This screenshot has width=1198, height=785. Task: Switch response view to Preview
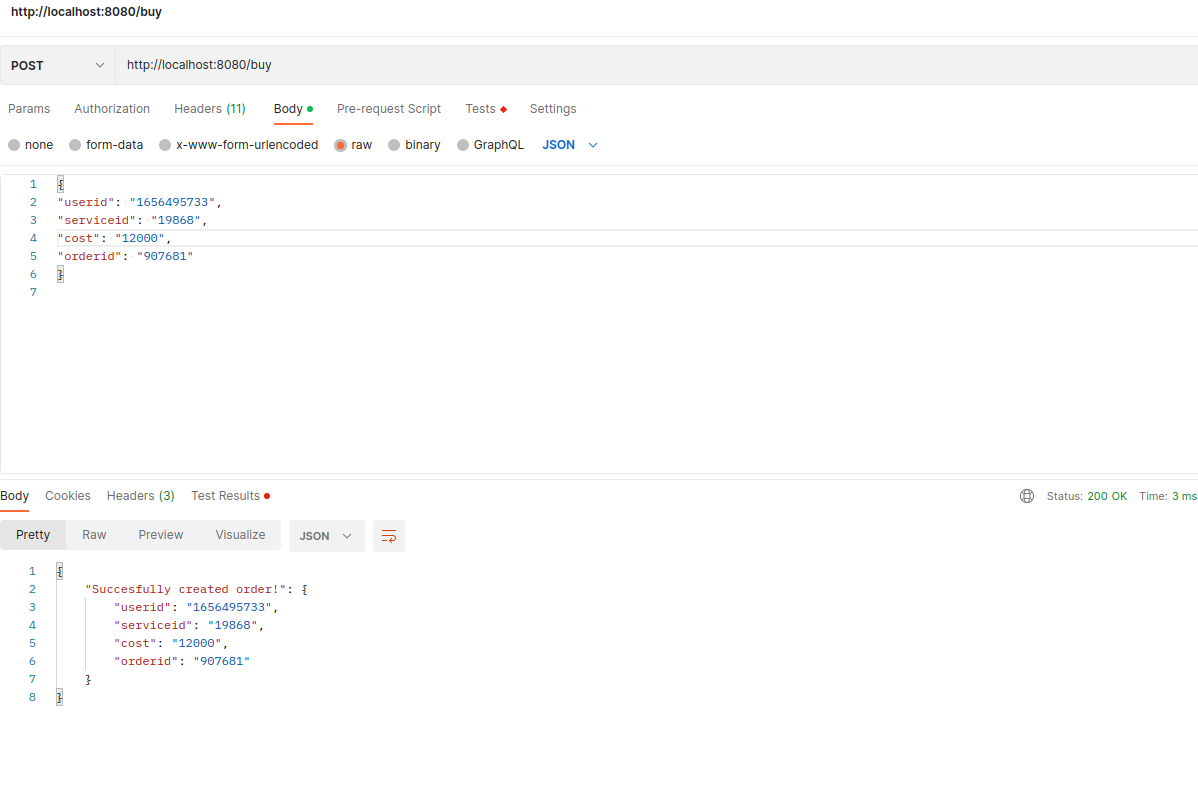(160, 535)
